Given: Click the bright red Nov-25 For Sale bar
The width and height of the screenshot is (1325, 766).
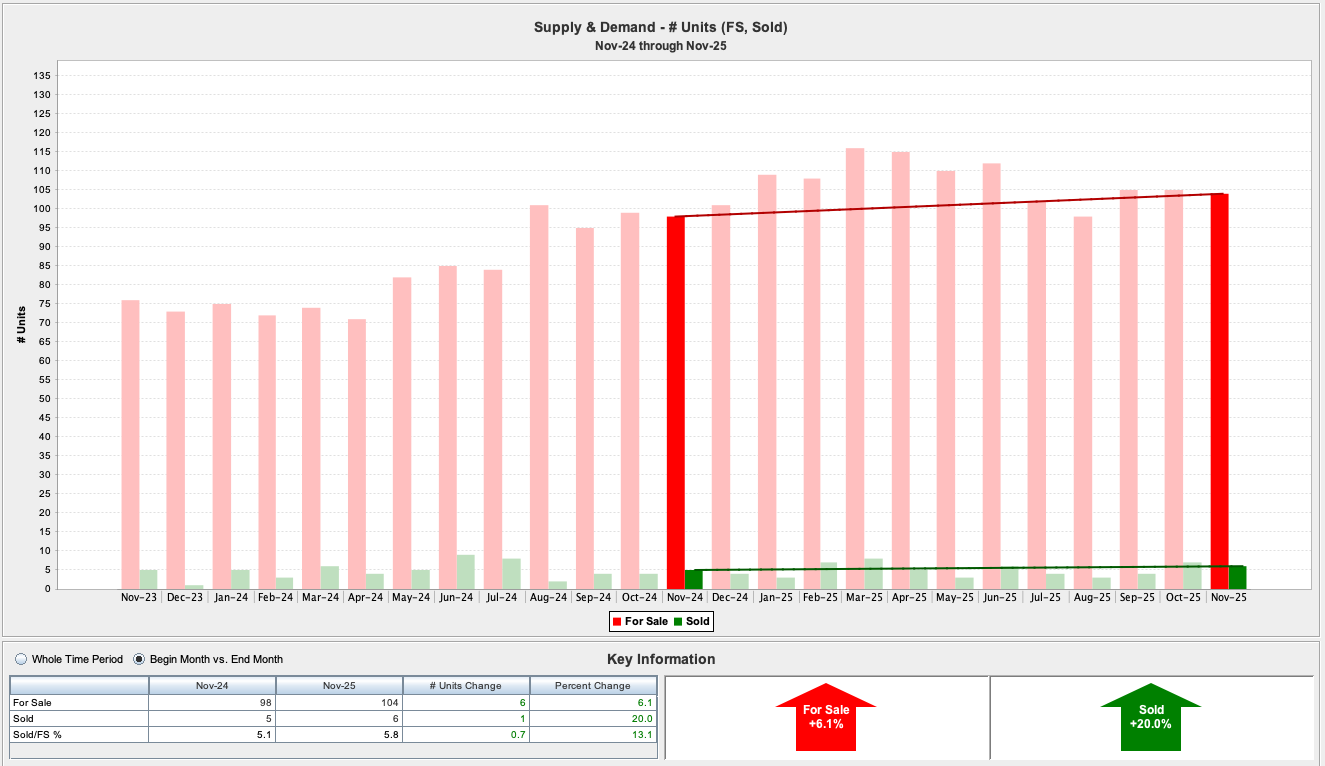Looking at the screenshot, I should click(1219, 391).
